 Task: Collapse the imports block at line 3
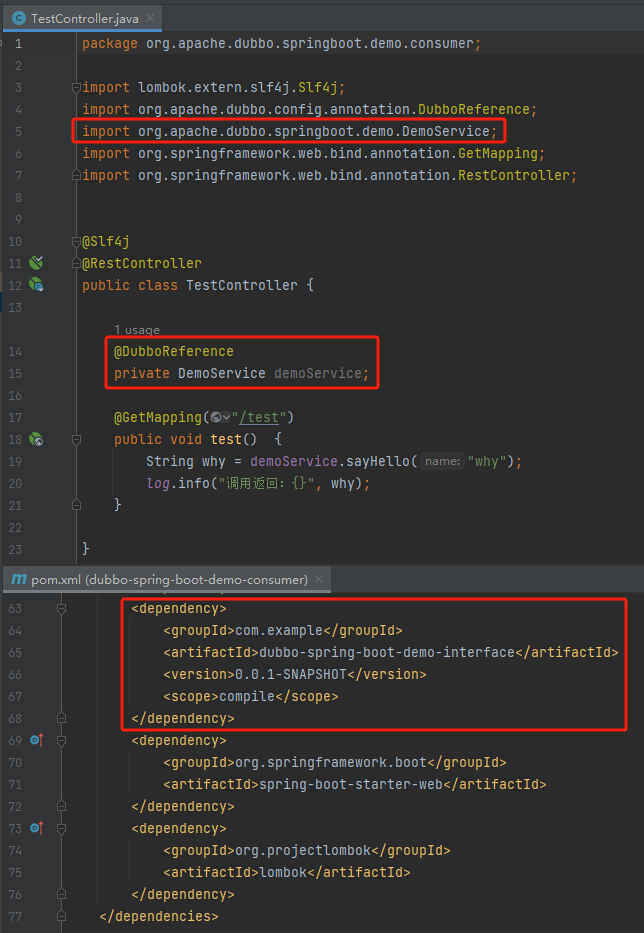(76, 87)
